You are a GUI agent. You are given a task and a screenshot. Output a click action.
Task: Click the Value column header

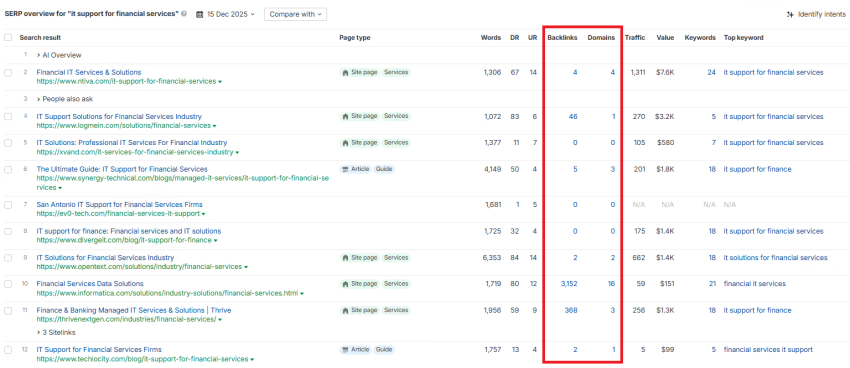point(665,38)
